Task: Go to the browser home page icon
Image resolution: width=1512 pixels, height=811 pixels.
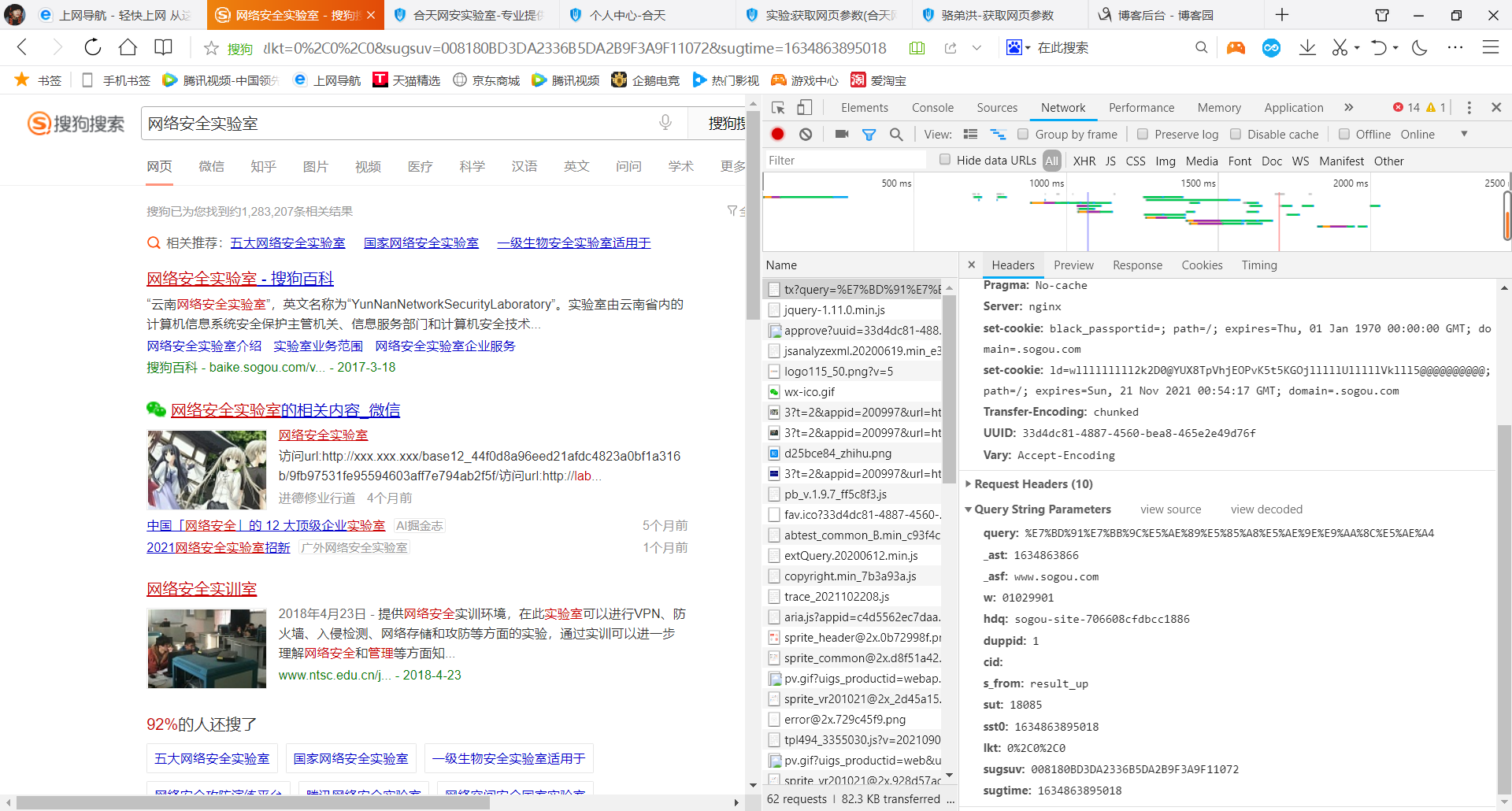Action: (x=128, y=47)
